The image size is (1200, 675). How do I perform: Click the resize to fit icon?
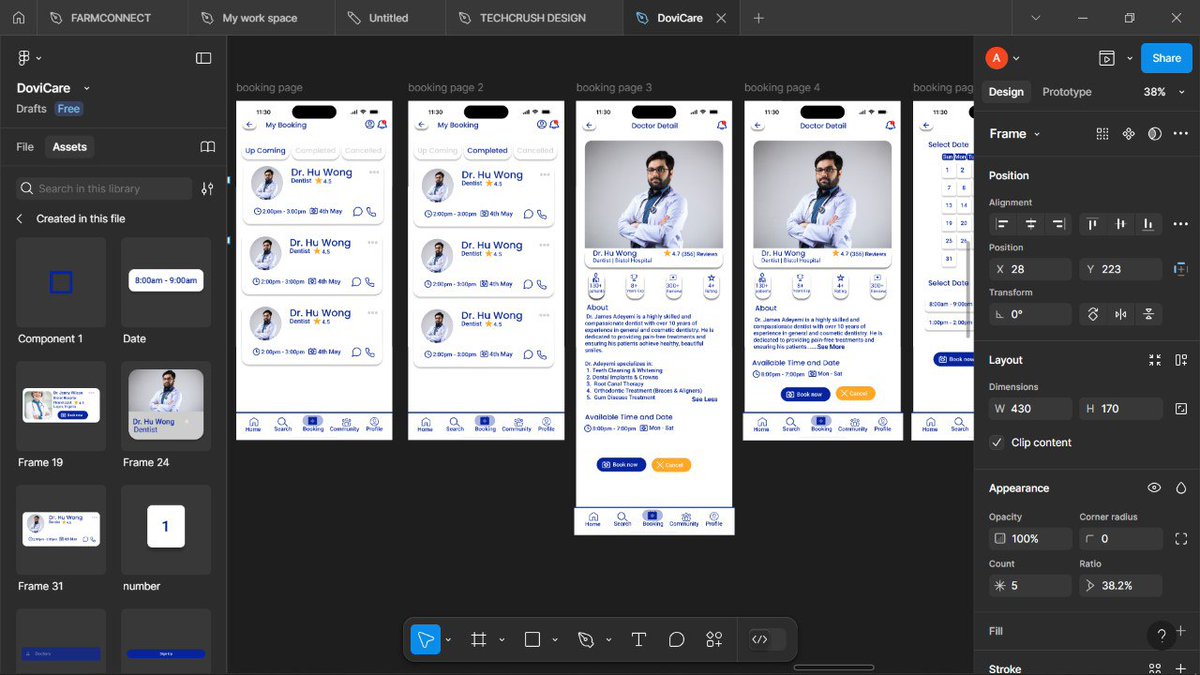tap(1155, 360)
